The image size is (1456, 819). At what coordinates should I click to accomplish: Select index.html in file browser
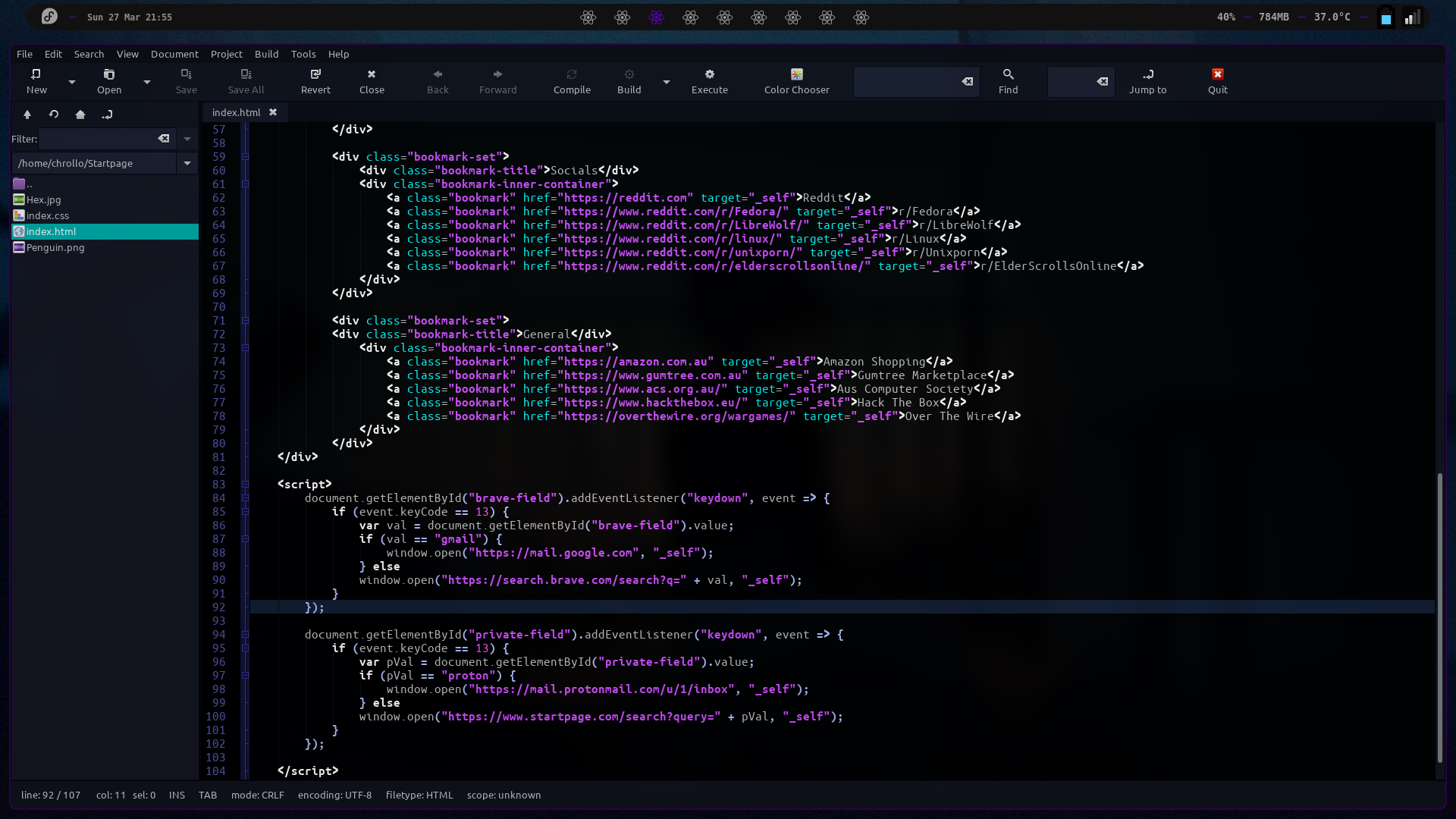pyautogui.click(x=105, y=231)
